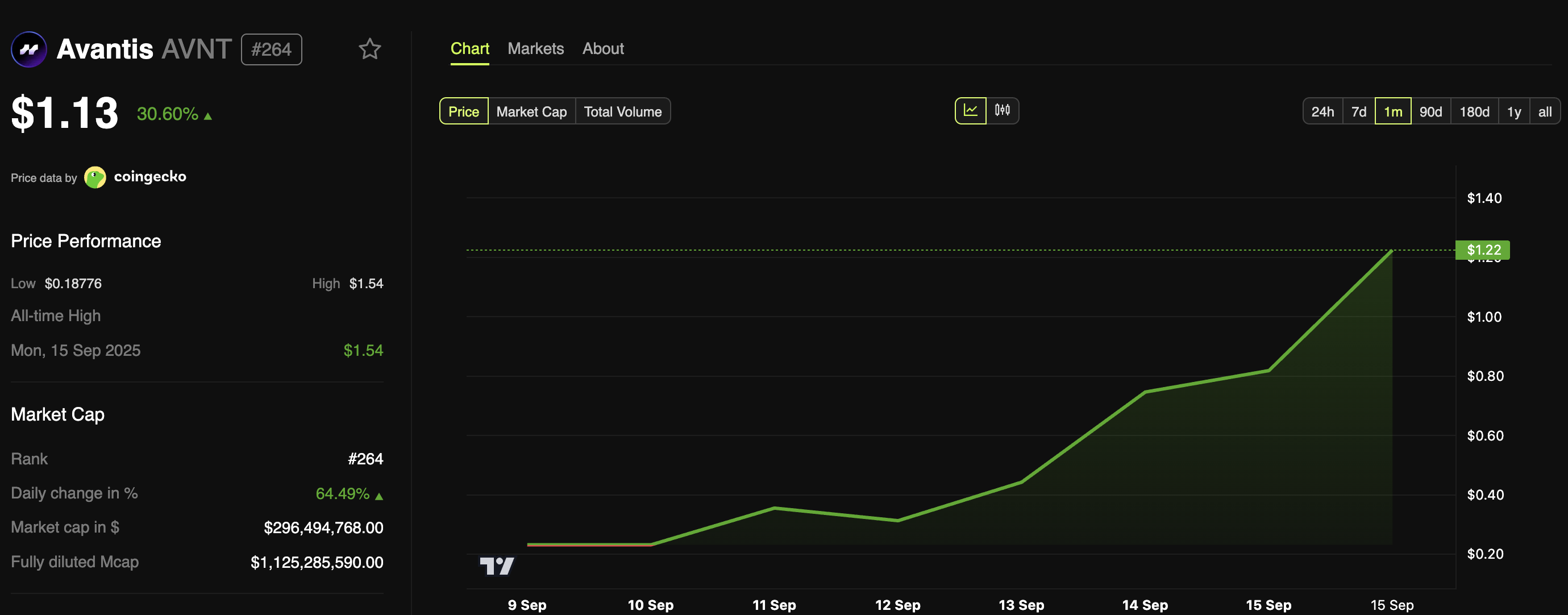Switch to candlestick chart icon

click(x=1002, y=111)
